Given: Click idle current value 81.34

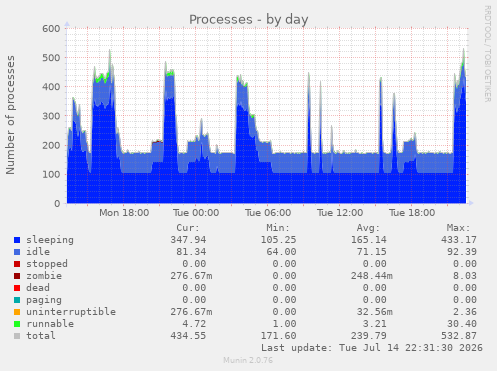Looking at the screenshot, I should point(191,252).
